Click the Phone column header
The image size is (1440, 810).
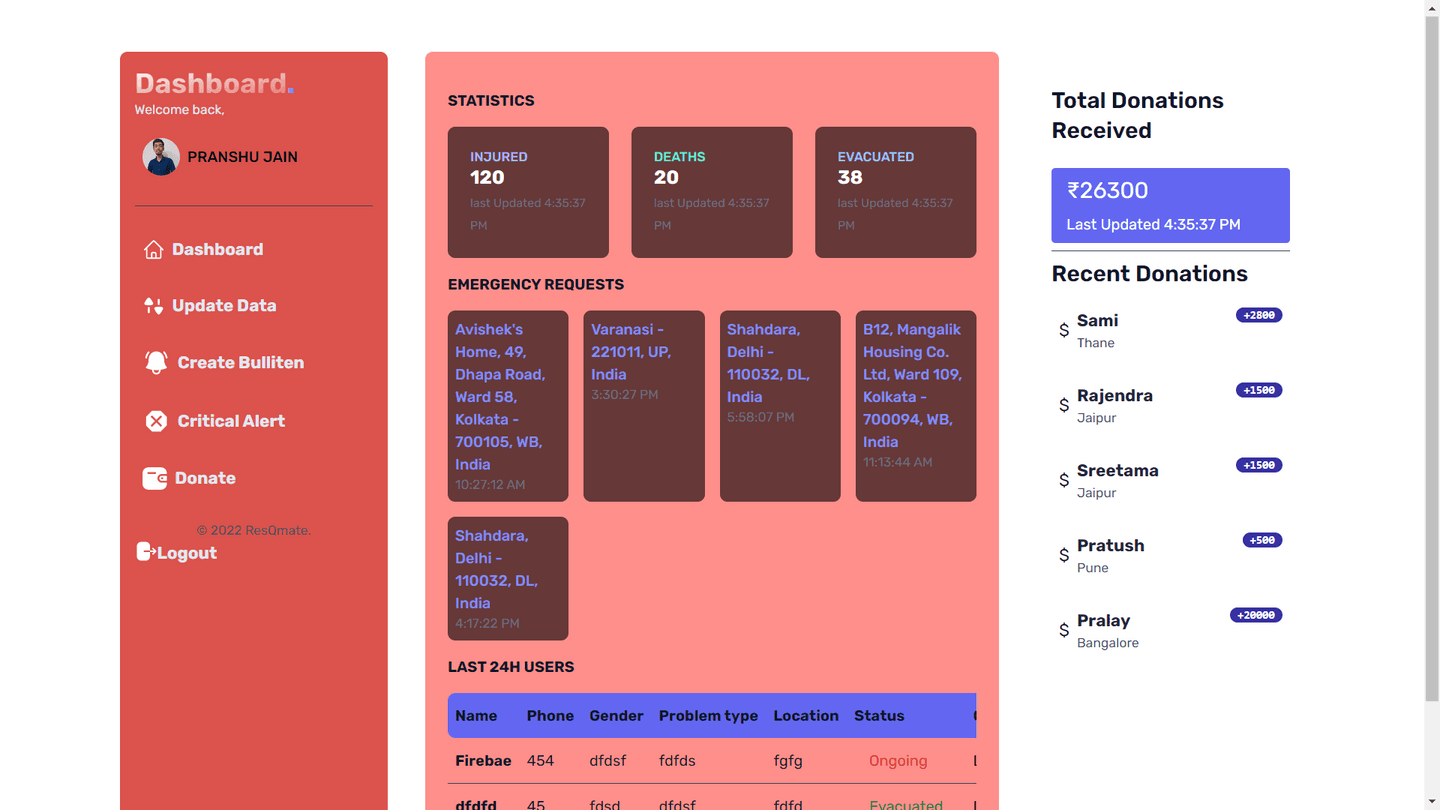coord(550,716)
